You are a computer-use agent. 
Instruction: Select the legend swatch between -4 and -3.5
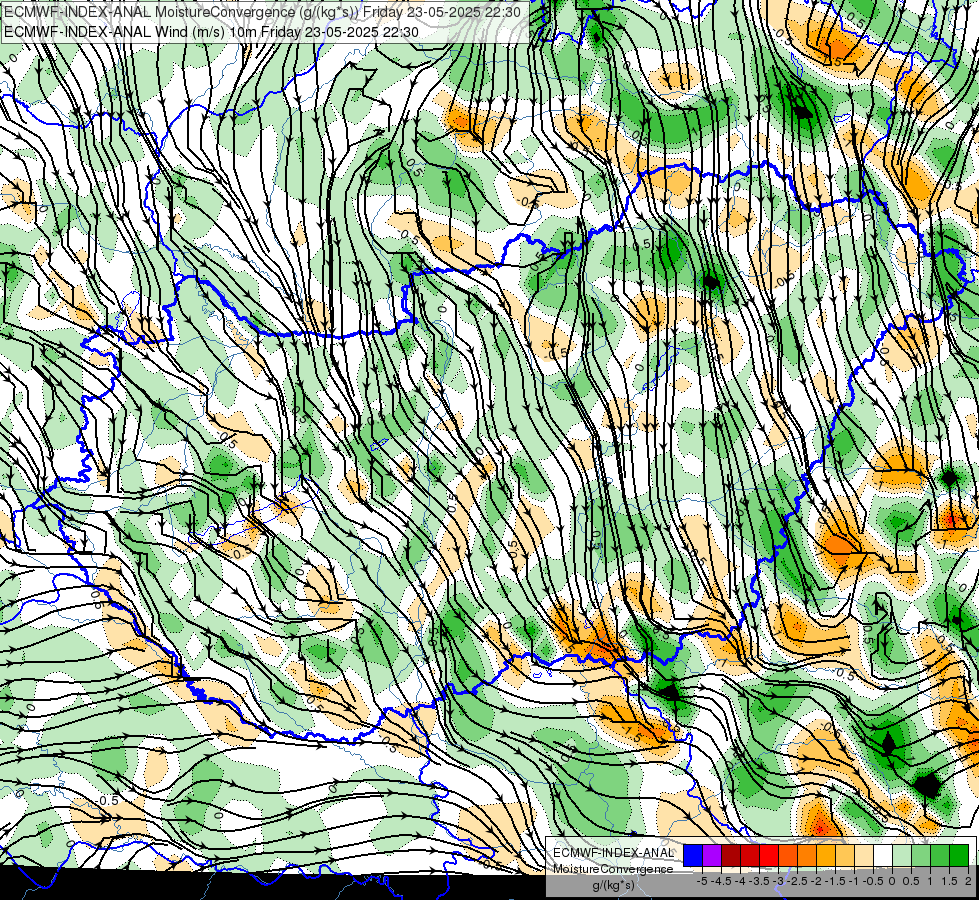(750, 855)
